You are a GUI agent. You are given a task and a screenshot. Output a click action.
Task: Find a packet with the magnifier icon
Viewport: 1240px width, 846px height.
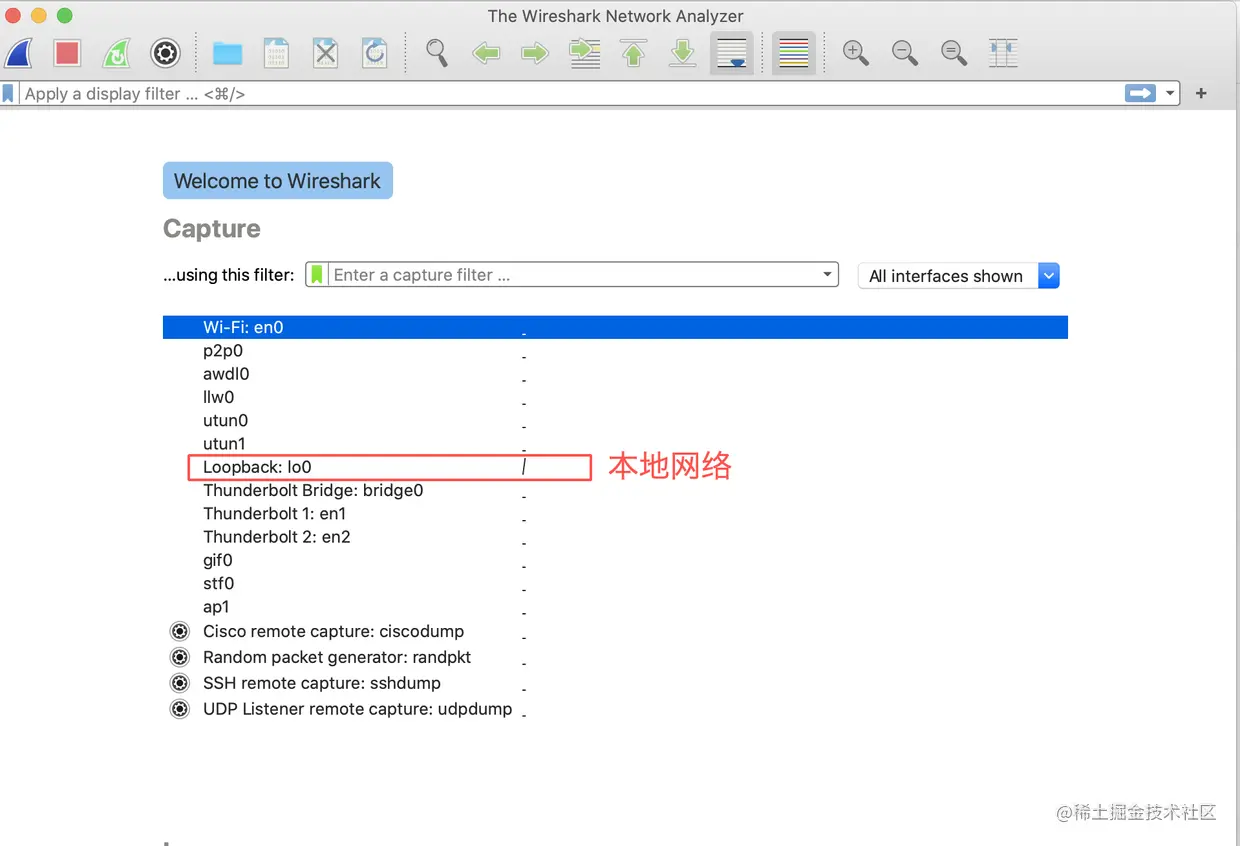coord(437,53)
